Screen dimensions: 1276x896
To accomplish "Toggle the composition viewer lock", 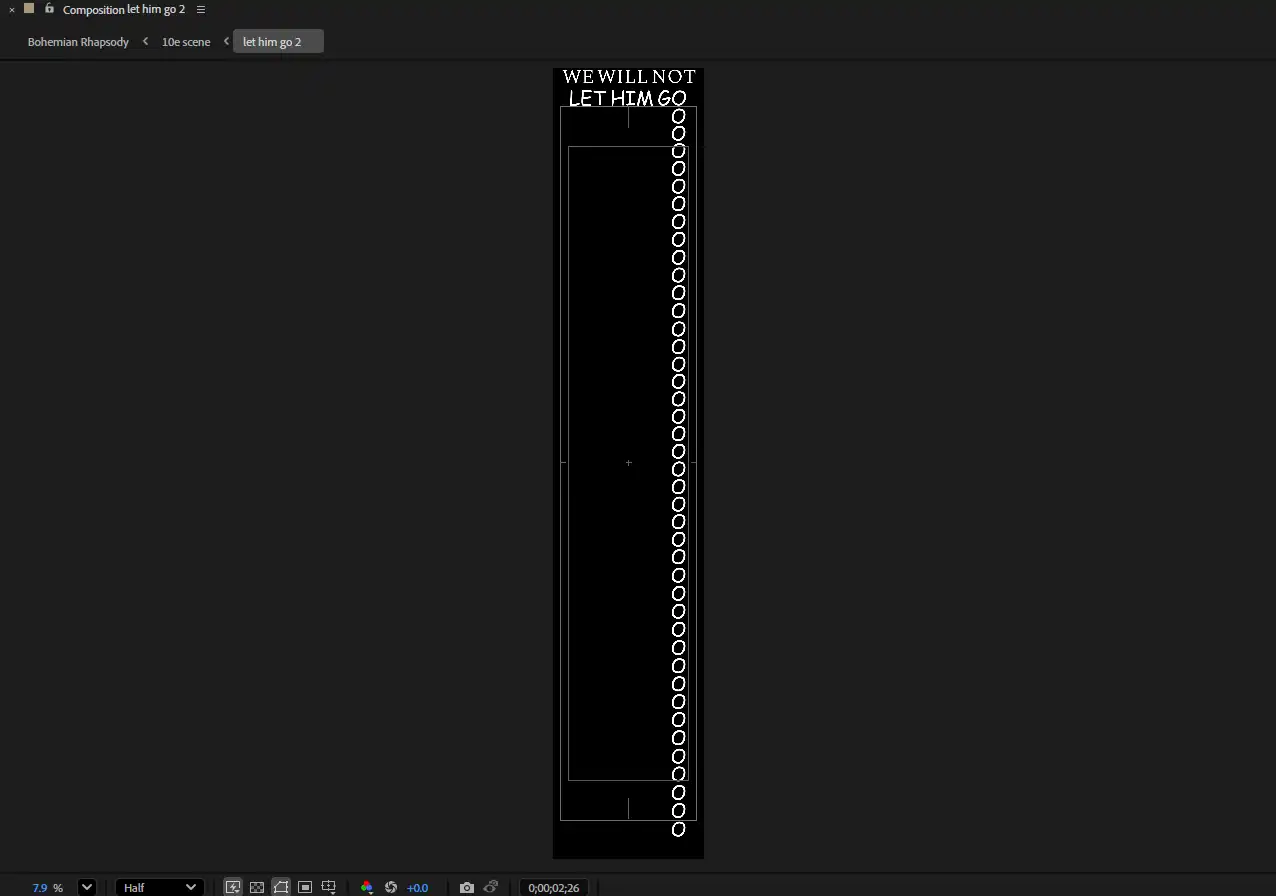I will (49, 9).
